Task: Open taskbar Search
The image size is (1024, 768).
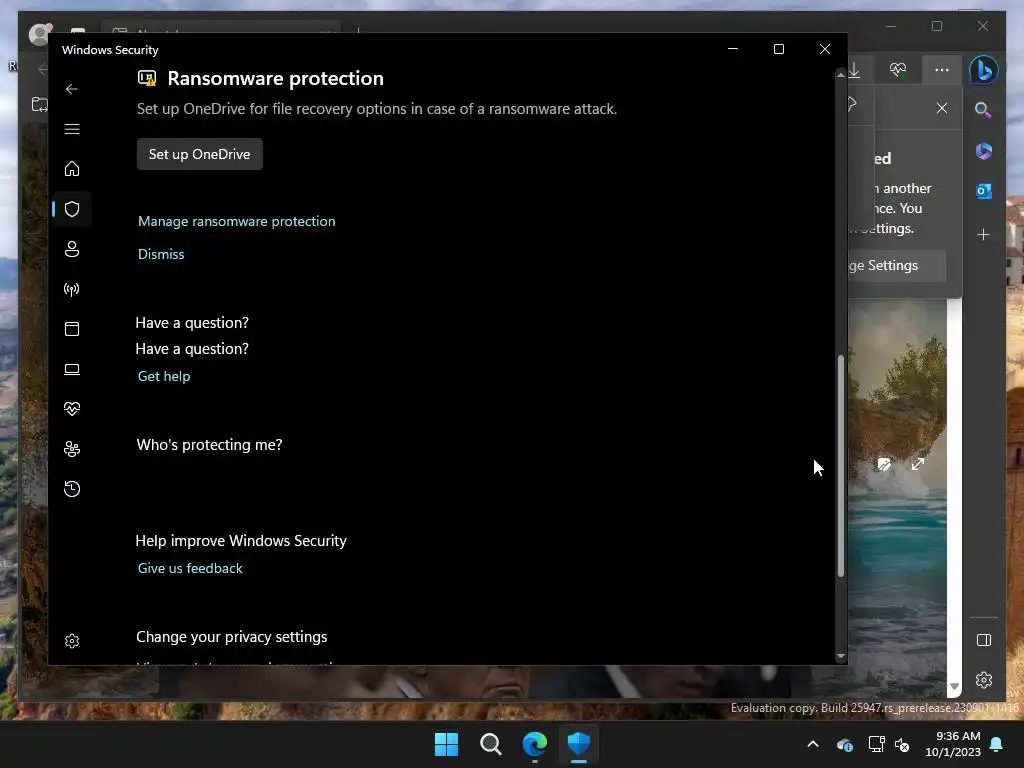Action: [x=490, y=744]
